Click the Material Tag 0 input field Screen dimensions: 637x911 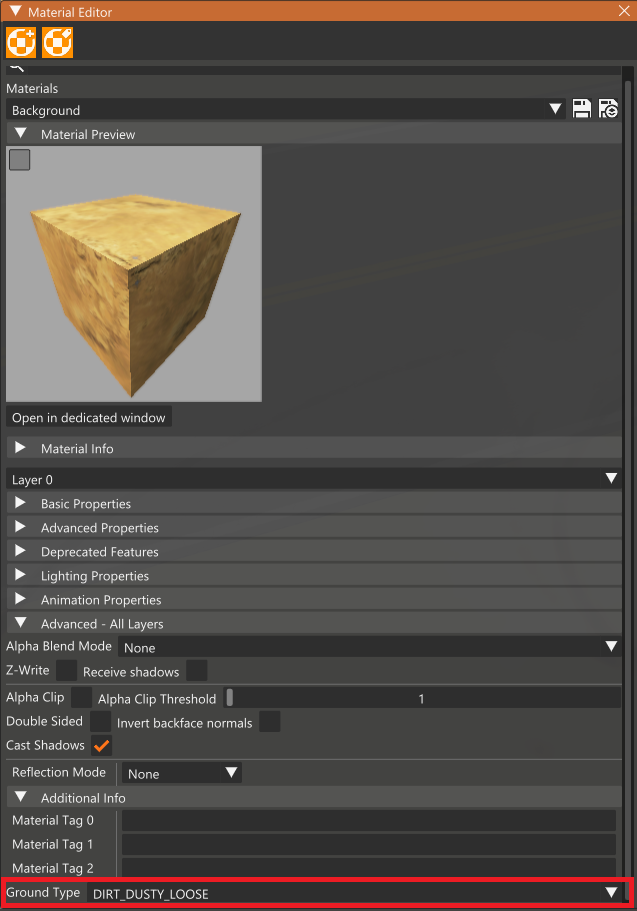click(x=368, y=820)
